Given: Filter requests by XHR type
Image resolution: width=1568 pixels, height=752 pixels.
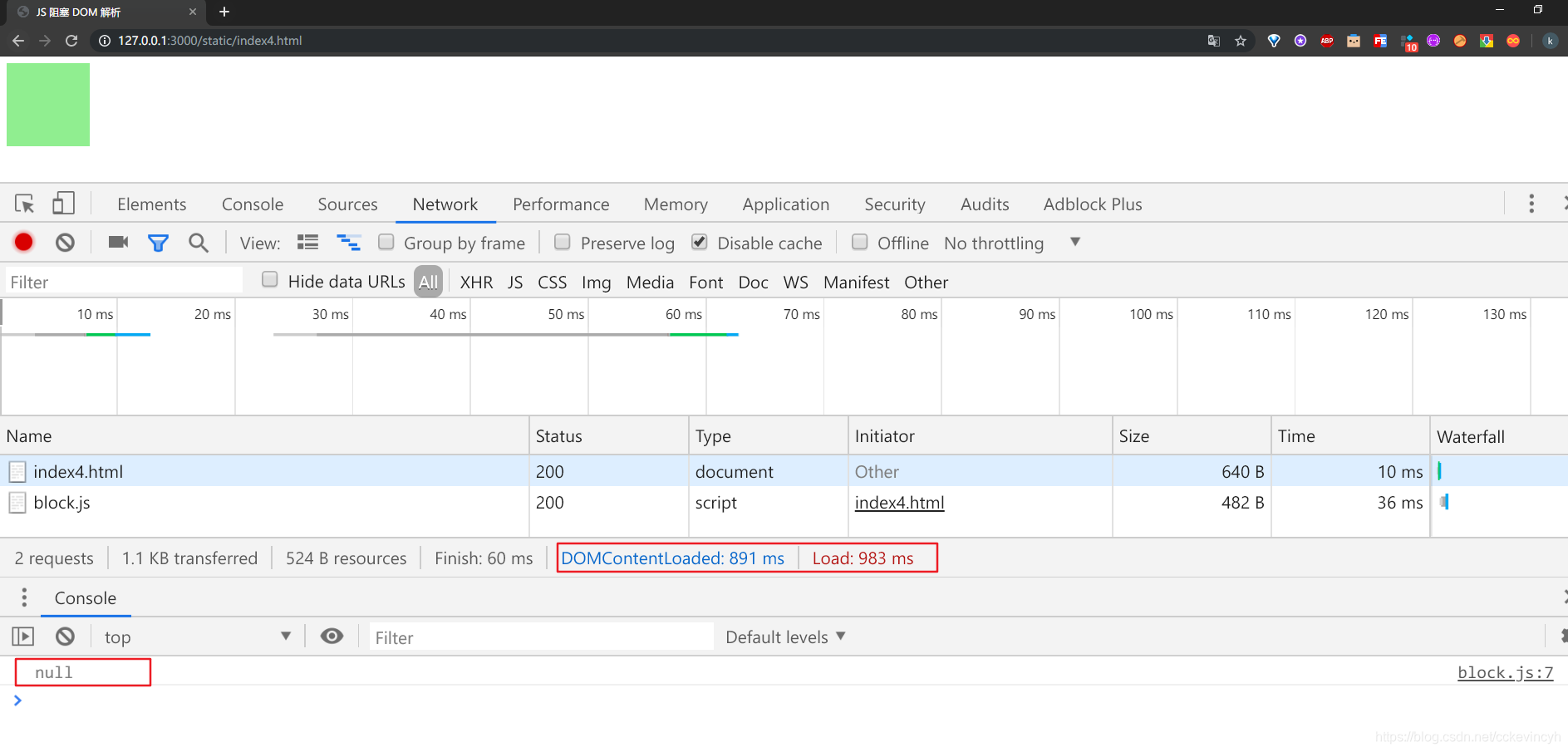Looking at the screenshot, I should 476,282.
